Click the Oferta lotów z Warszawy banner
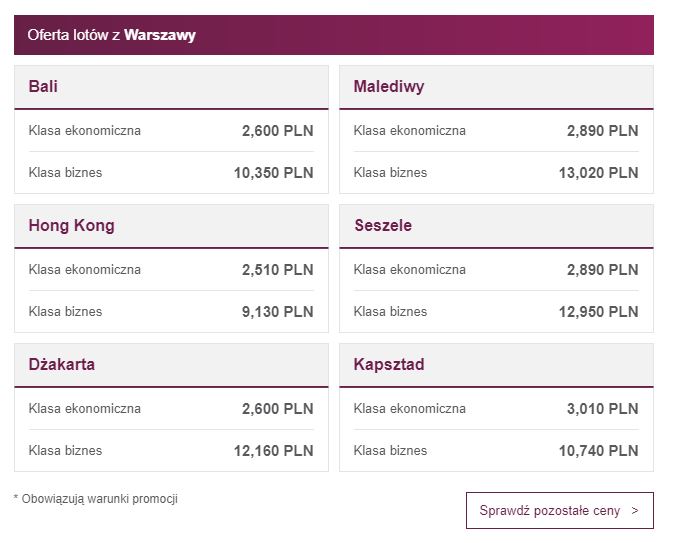The image size is (696, 543). 334,35
